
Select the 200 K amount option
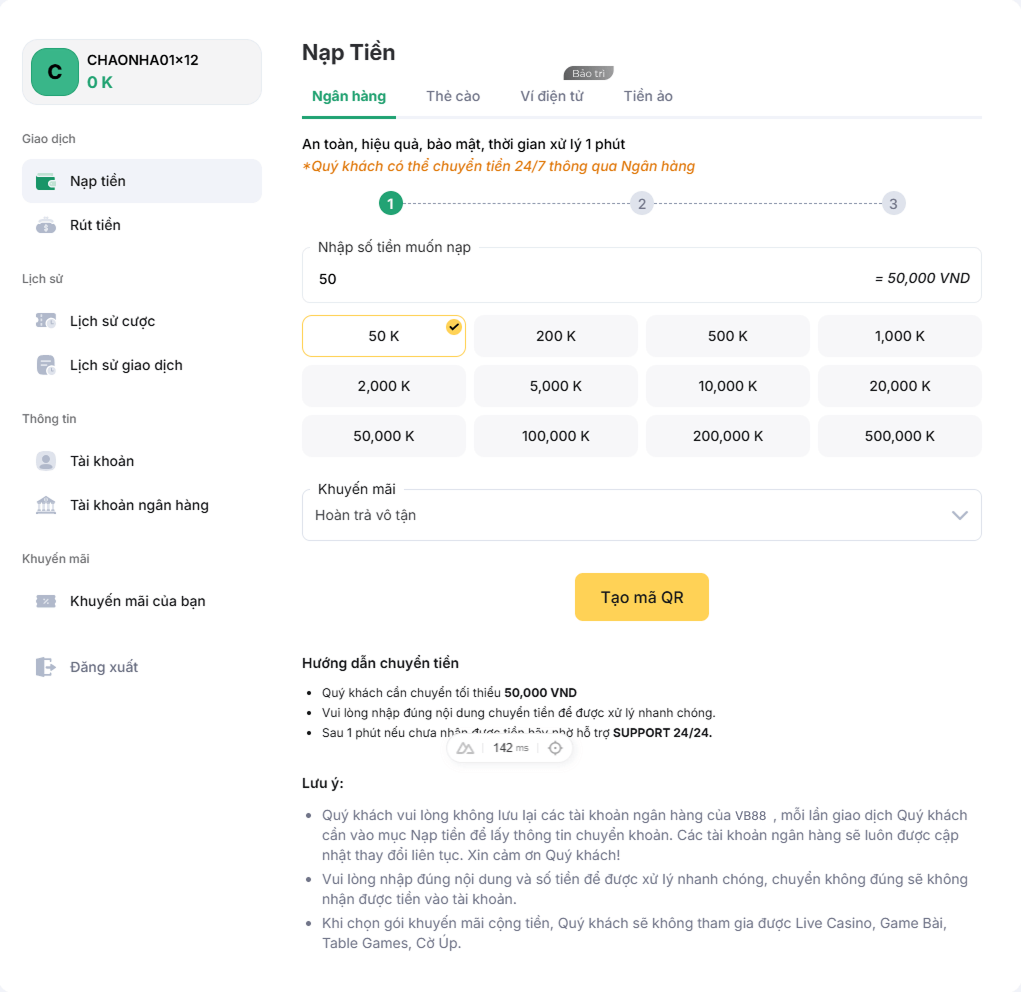[x=555, y=336]
